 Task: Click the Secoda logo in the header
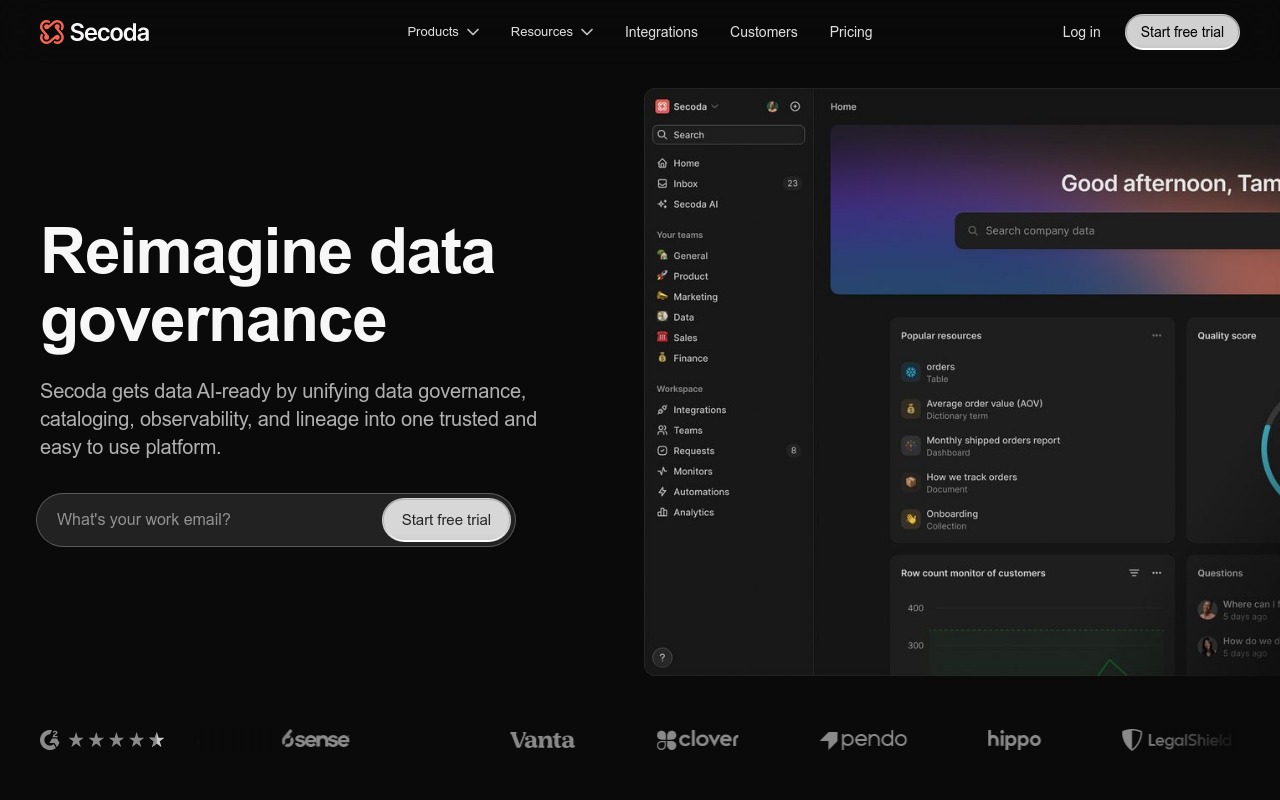pyautogui.click(x=94, y=32)
